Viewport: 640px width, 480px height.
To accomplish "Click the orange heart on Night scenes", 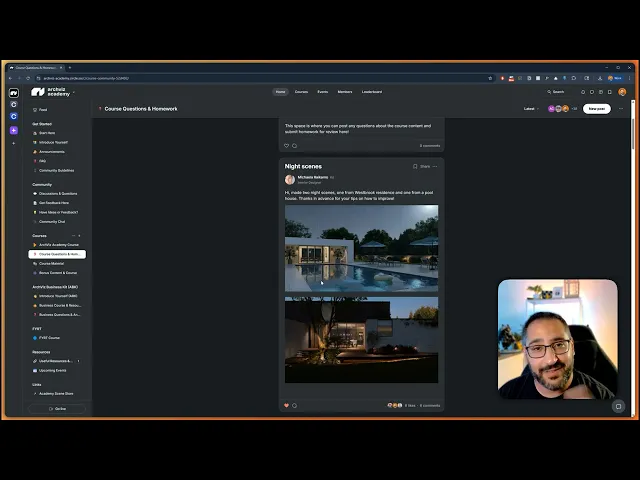I will [286, 405].
